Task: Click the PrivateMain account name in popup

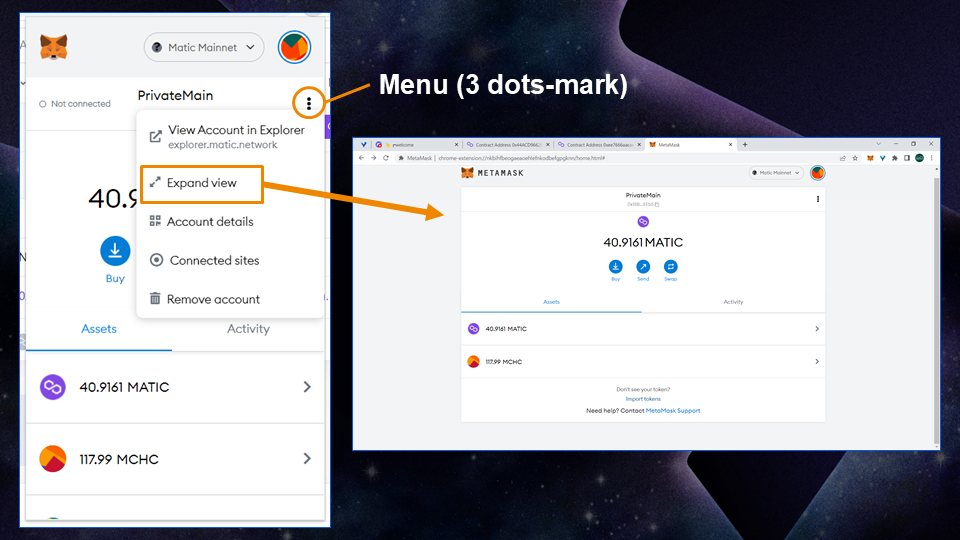Action: 175,96
